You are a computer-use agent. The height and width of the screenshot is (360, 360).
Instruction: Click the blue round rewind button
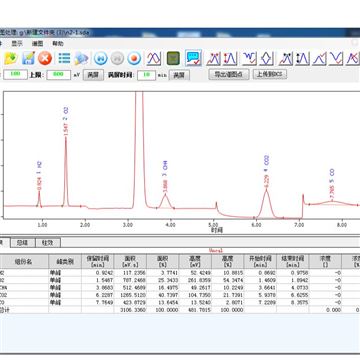coord(101,59)
